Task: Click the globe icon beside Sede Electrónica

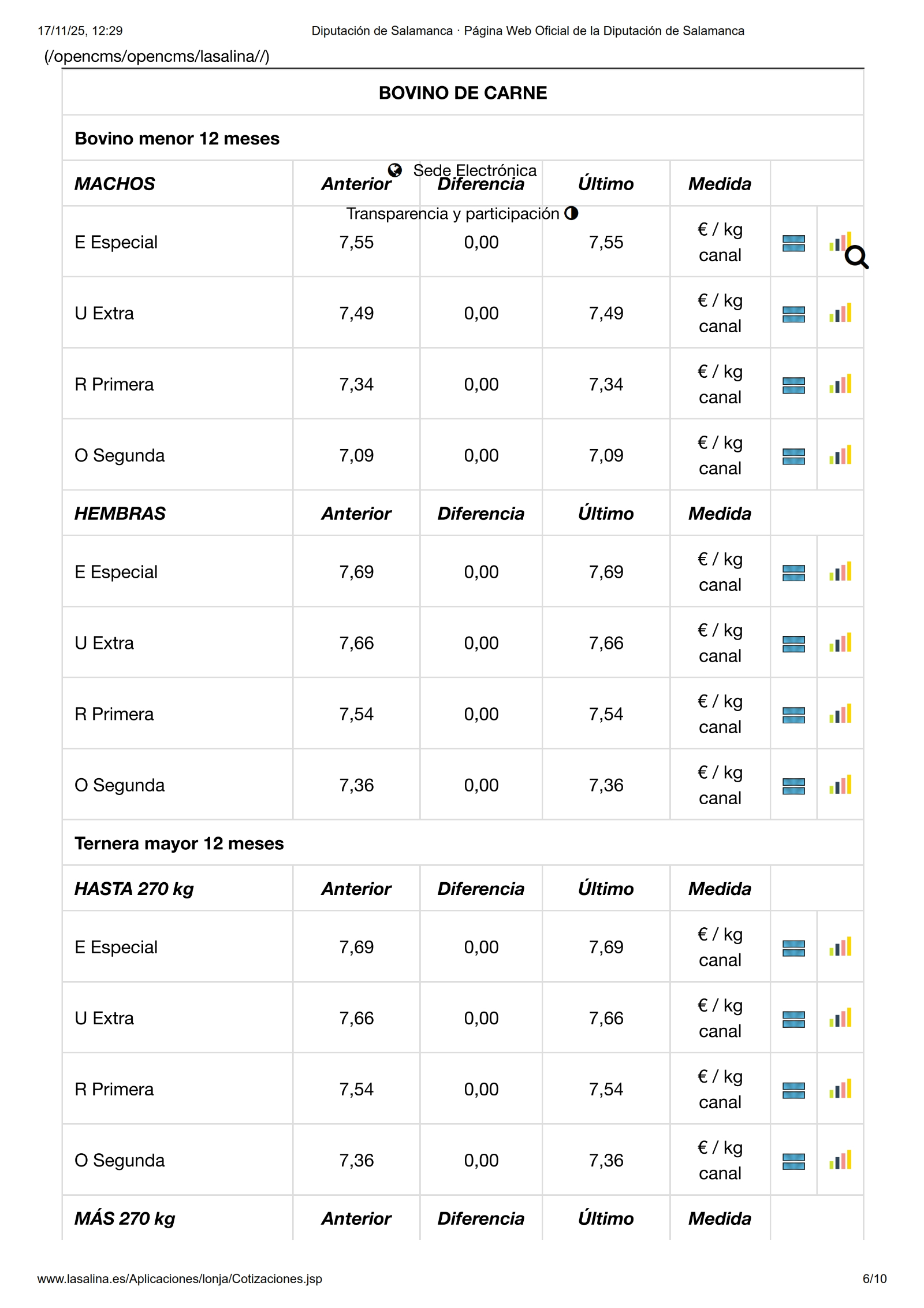Action: tap(394, 170)
